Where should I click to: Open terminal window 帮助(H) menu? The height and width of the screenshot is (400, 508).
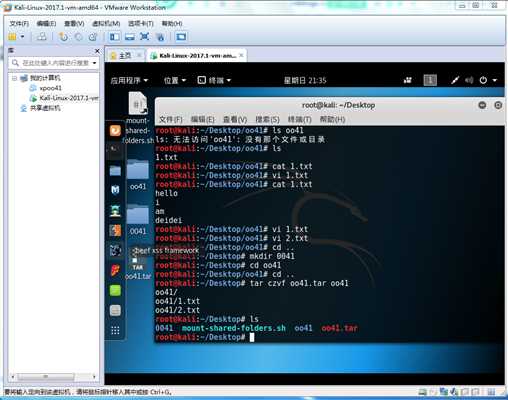click(332, 119)
